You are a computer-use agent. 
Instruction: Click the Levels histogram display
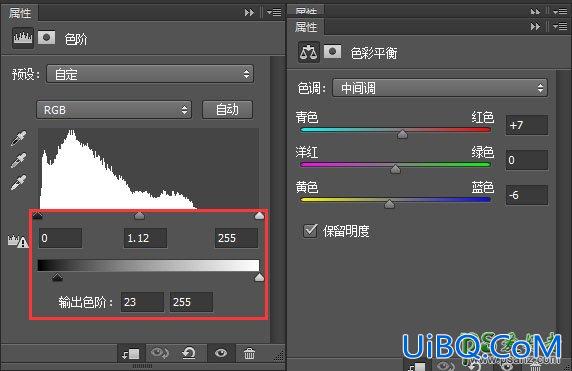coord(148,169)
